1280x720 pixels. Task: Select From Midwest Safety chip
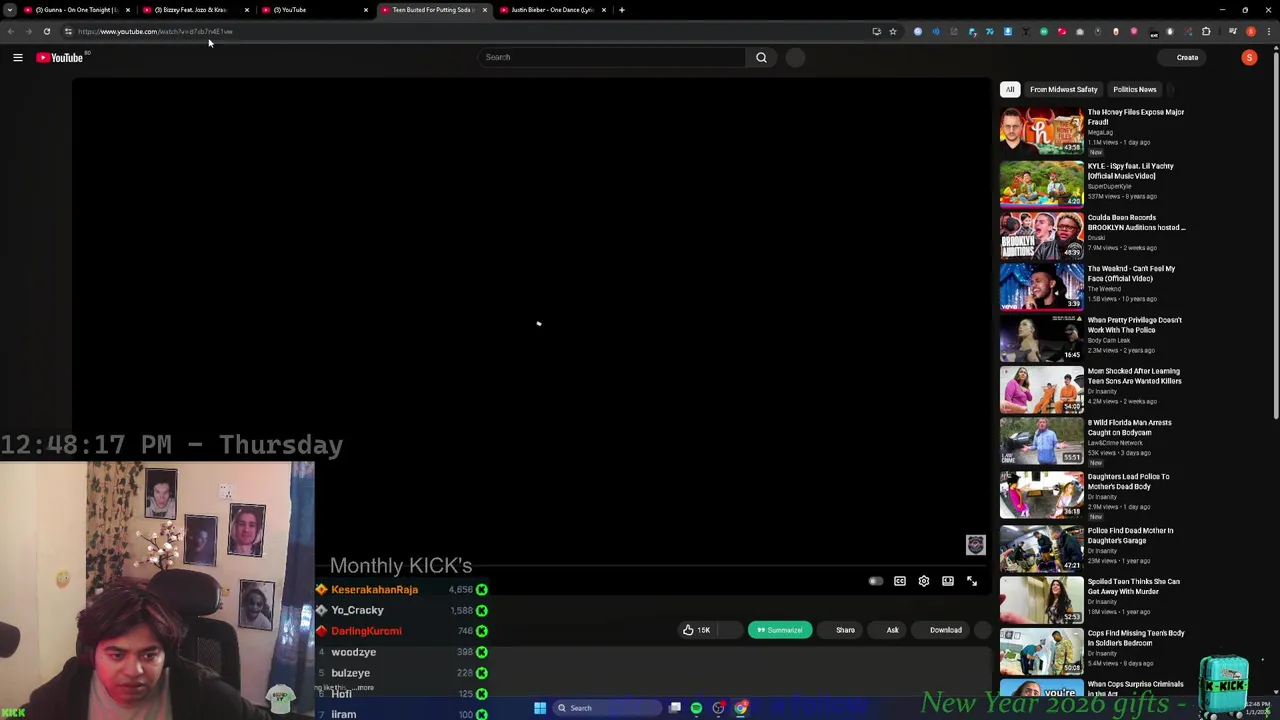[1063, 89]
